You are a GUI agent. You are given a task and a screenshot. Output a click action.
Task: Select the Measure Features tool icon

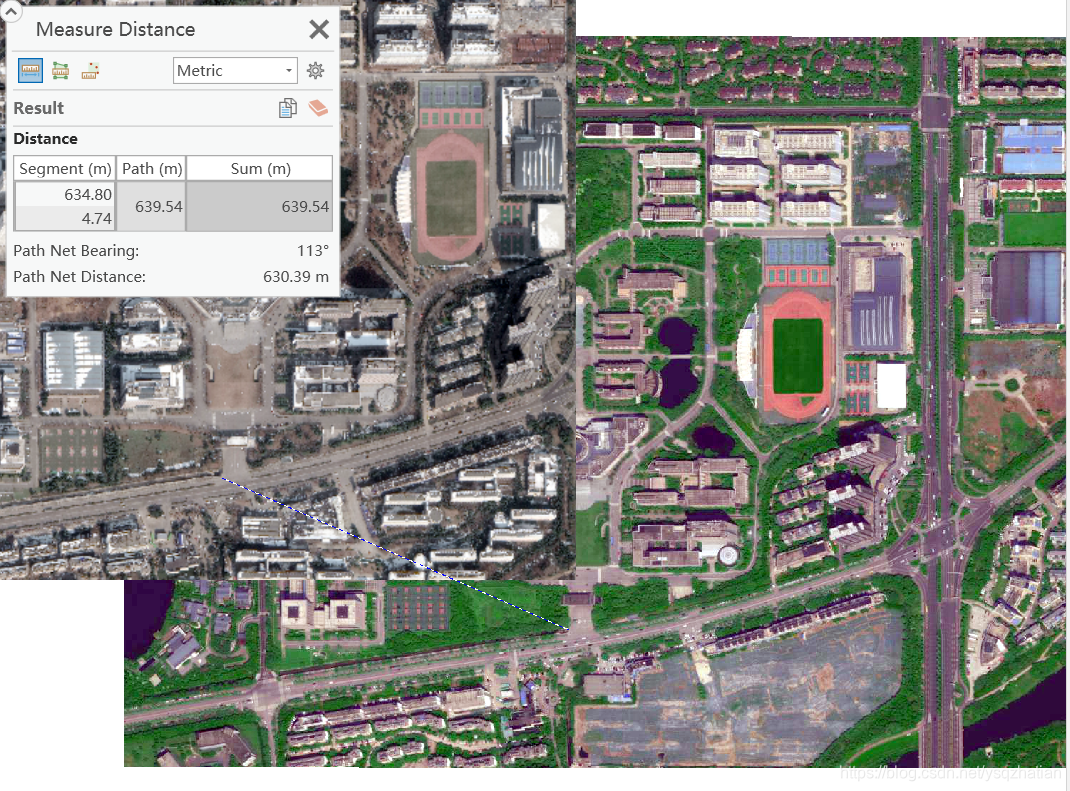pyautogui.click(x=60, y=70)
